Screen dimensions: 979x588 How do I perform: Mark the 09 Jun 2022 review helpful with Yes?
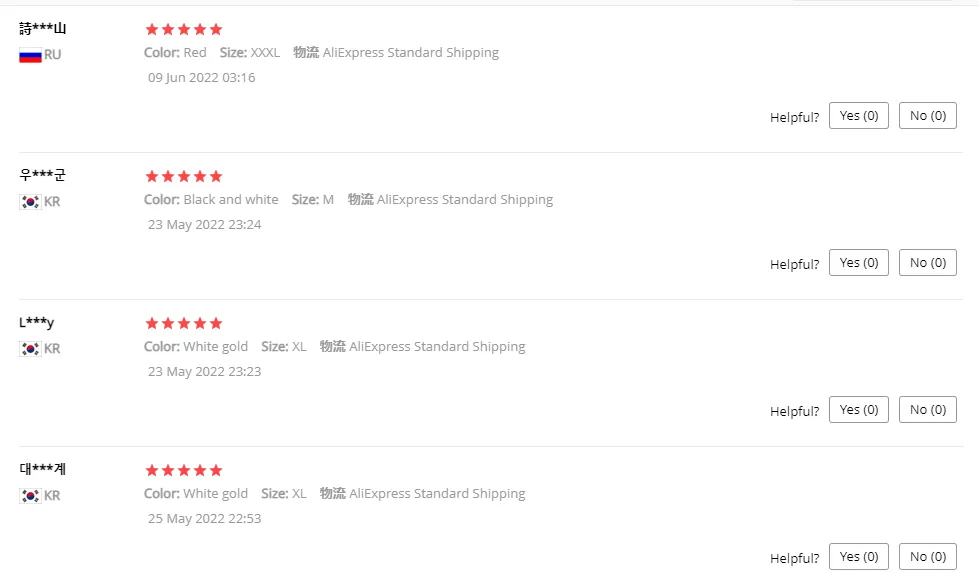point(858,115)
